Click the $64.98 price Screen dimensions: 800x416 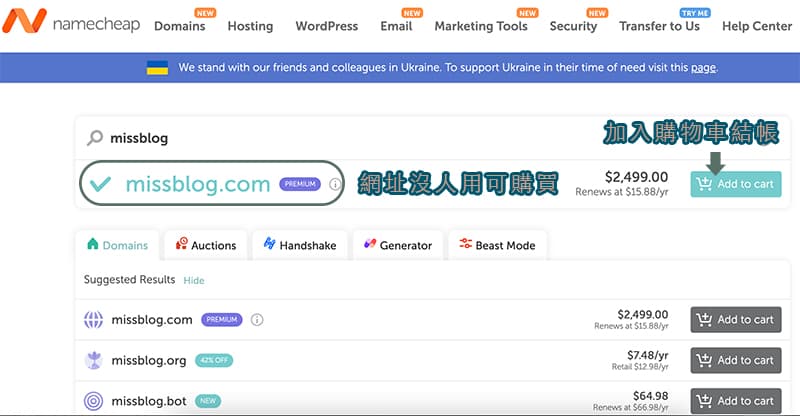[651, 396]
